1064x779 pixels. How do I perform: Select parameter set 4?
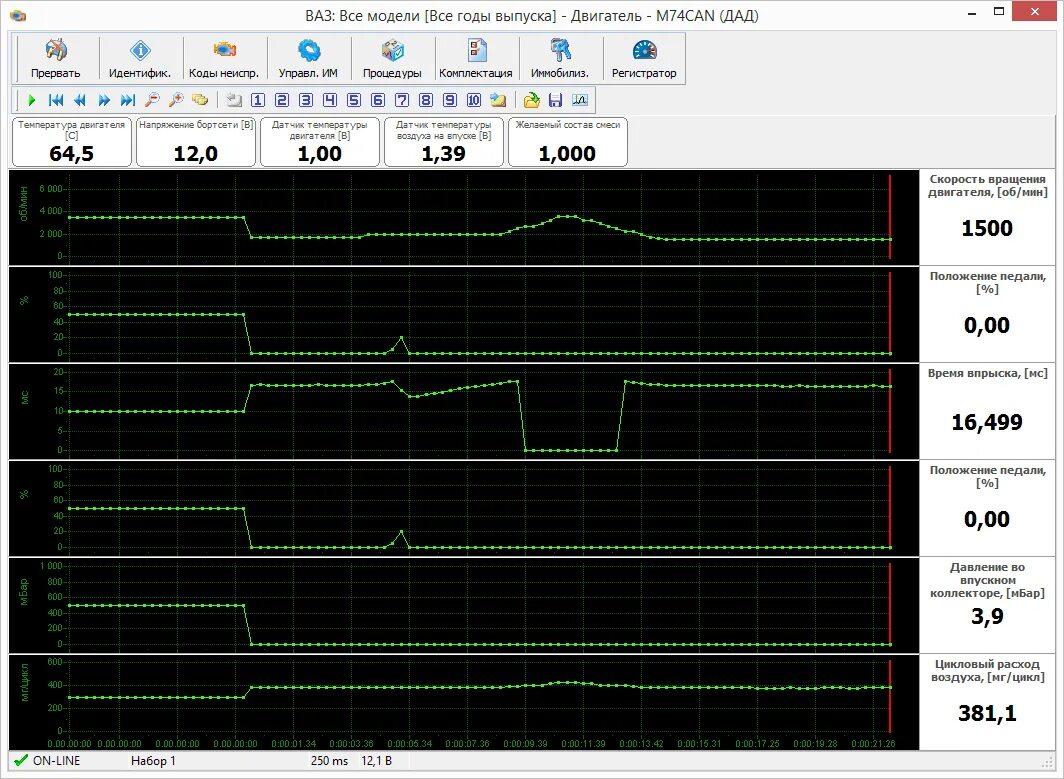pos(330,100)
